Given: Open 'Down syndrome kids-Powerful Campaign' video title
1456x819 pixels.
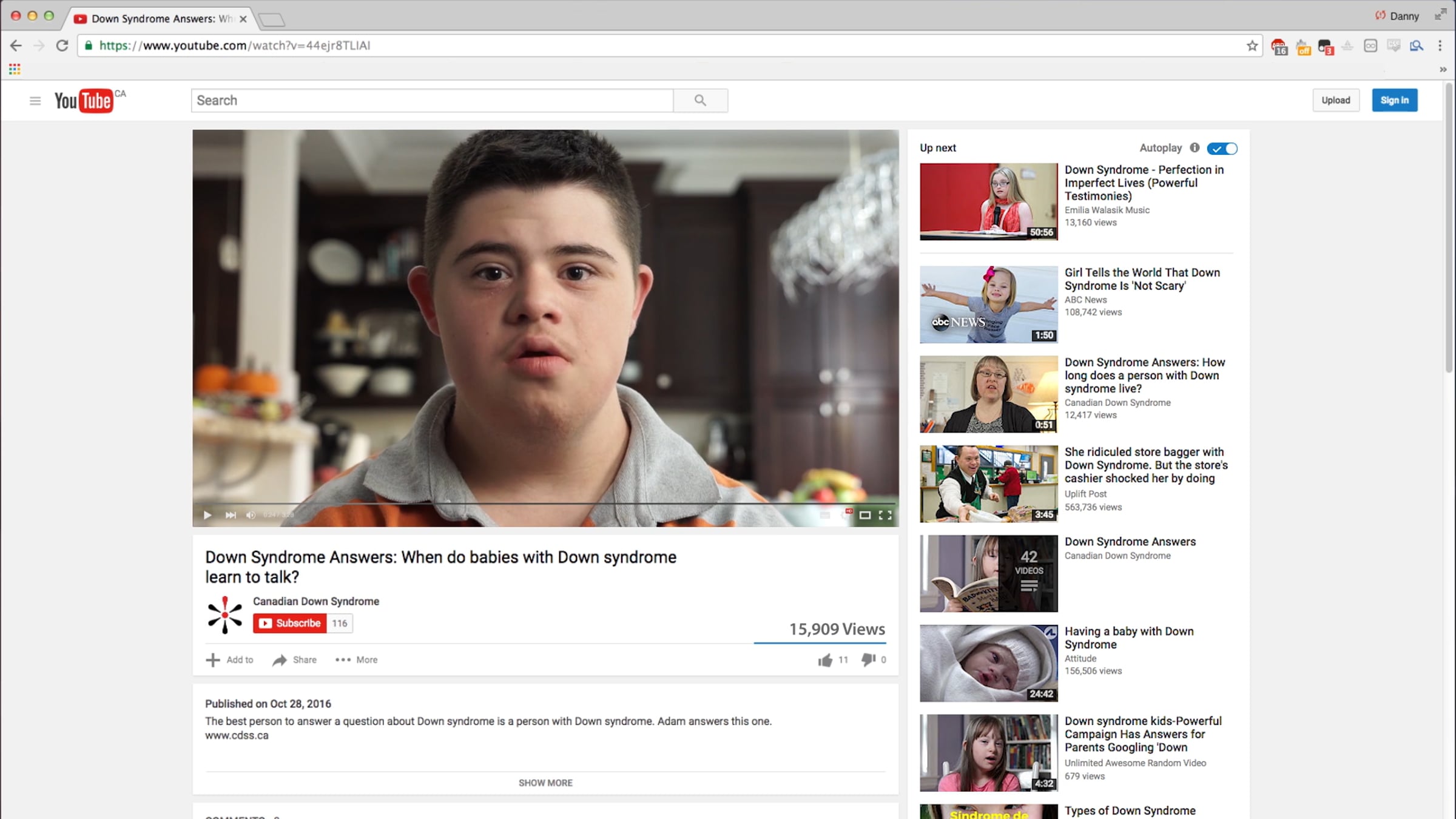Looking at the screenshot, I should click(1143, 734).
